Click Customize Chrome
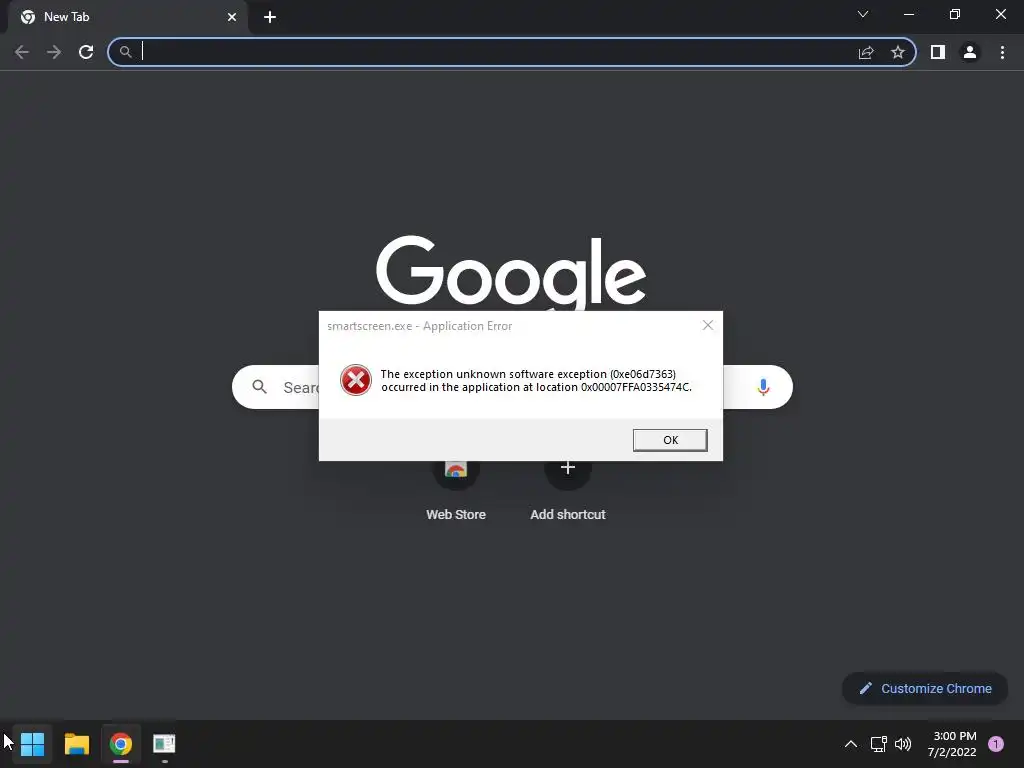The image size is (1024, 768). (x=925, y=688)
